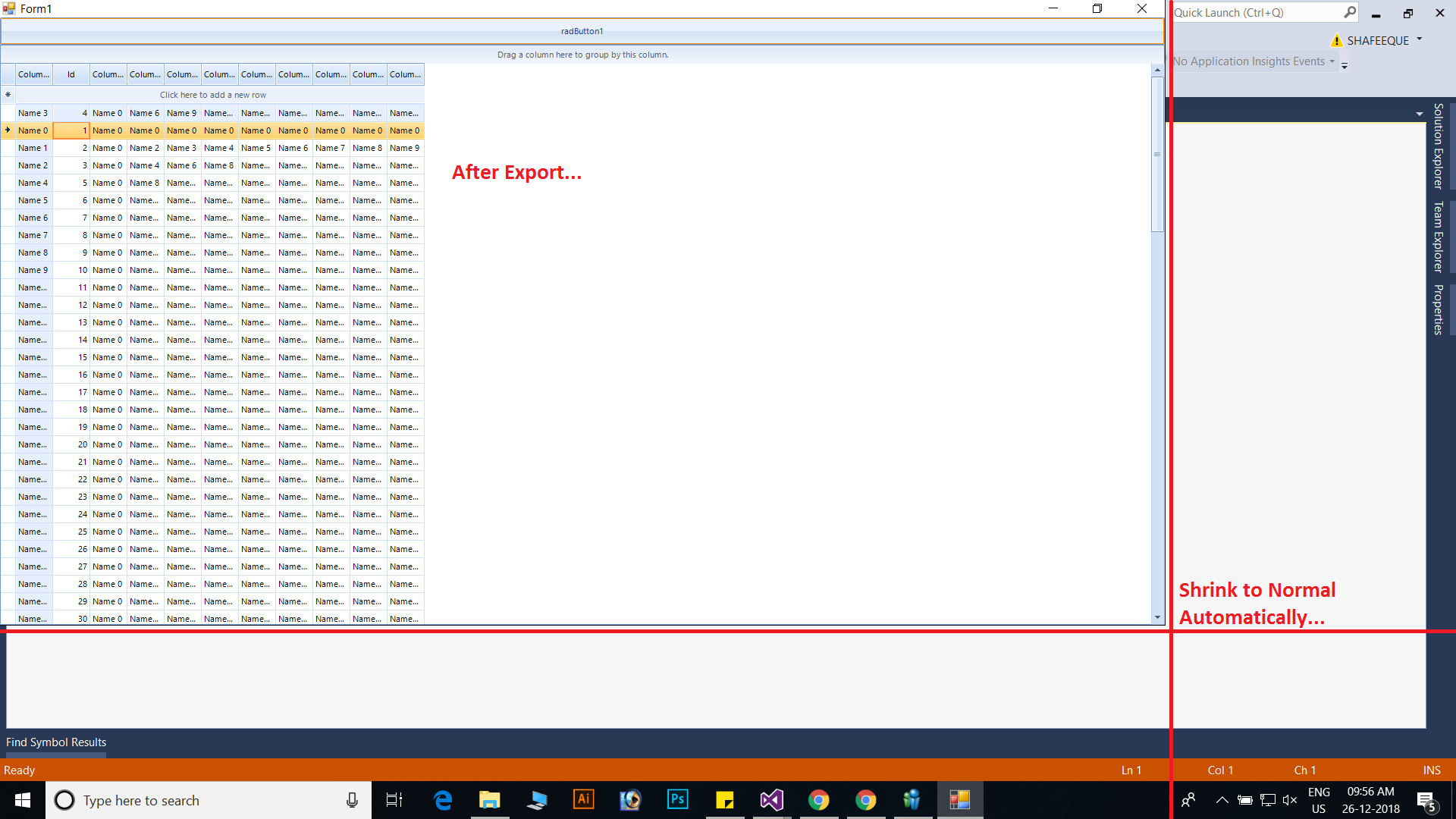Click the volume muted tray icon
This screenshot has width=1456, height=819.
1289,800
